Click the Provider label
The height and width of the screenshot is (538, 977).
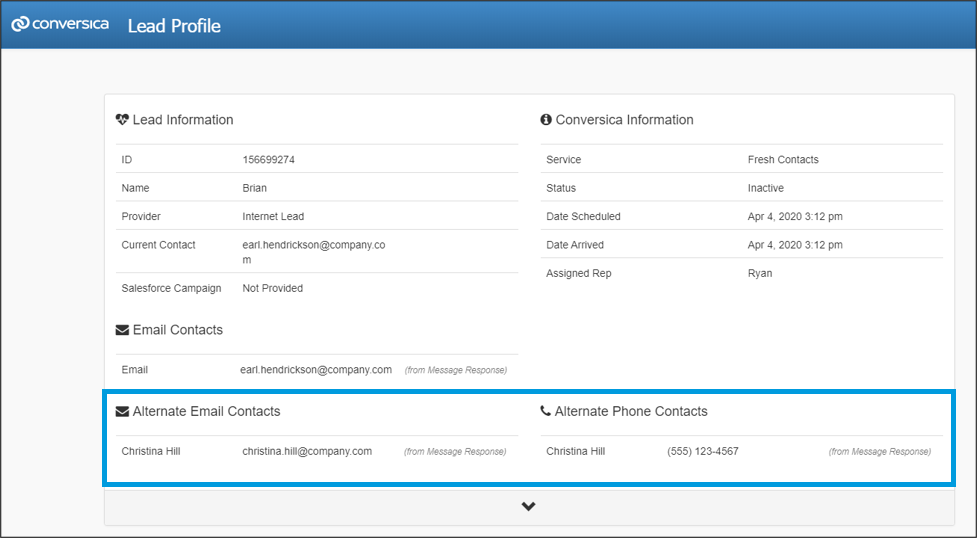pyautogui.click(x=141, y=216)
